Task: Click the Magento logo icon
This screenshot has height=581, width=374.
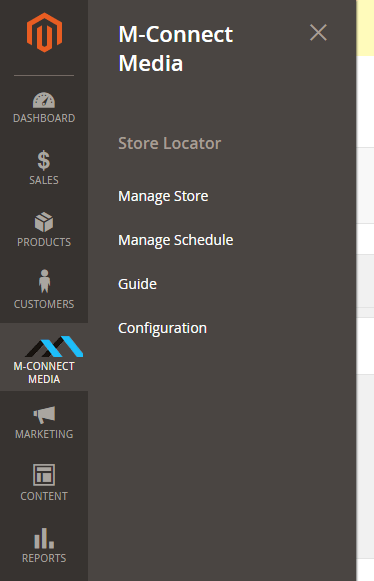Action: point(44,33)
